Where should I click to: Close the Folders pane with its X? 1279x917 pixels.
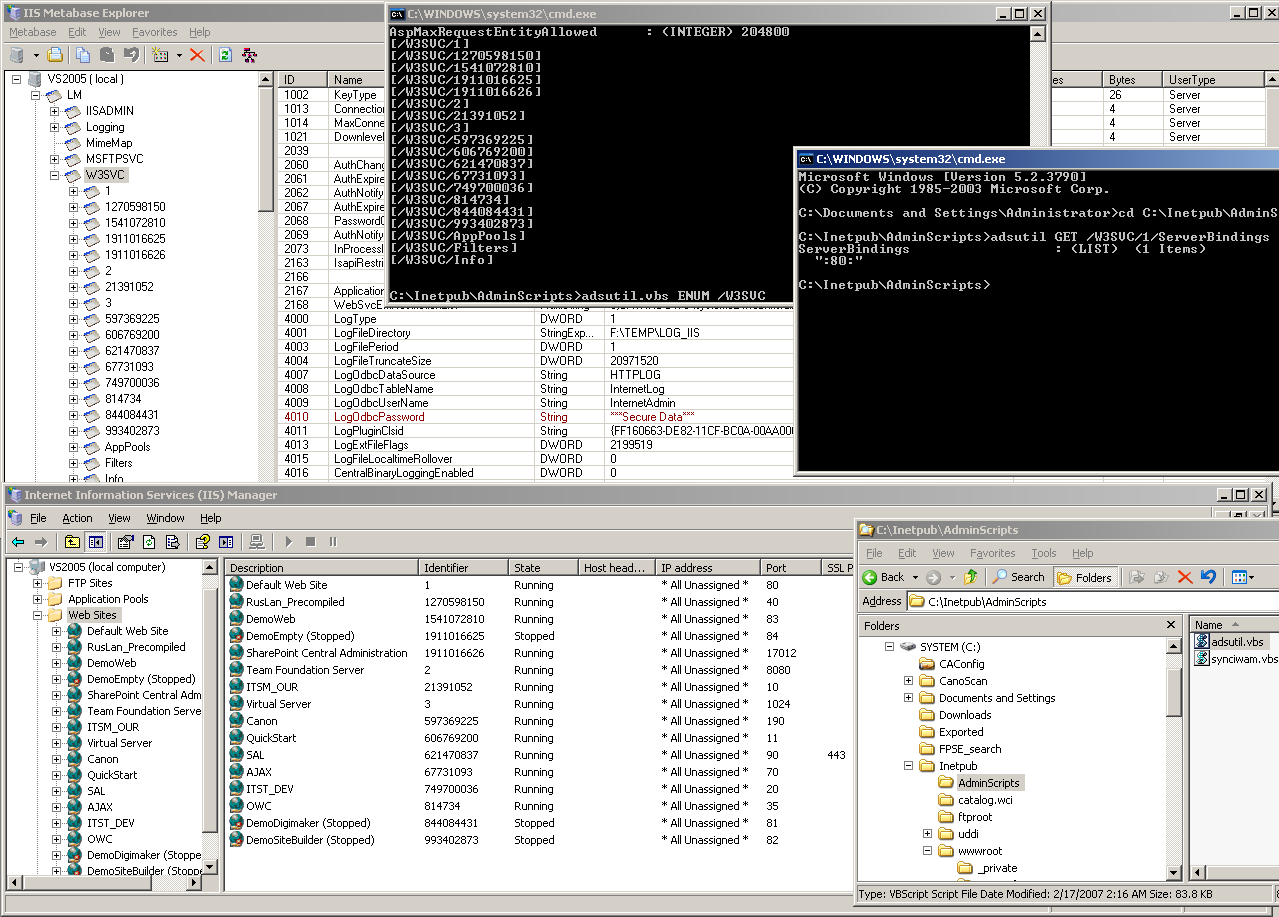click(x=1171, y=625)
